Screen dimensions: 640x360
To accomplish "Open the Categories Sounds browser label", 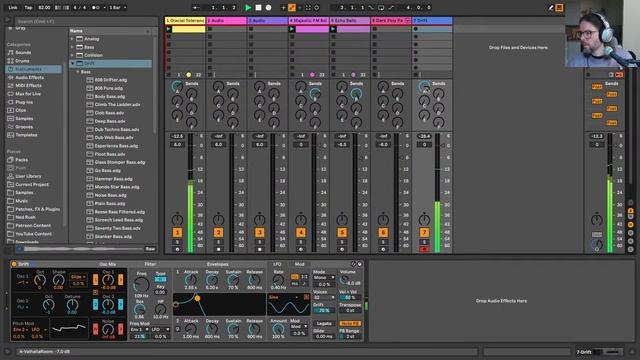I will tap(23, 53).
